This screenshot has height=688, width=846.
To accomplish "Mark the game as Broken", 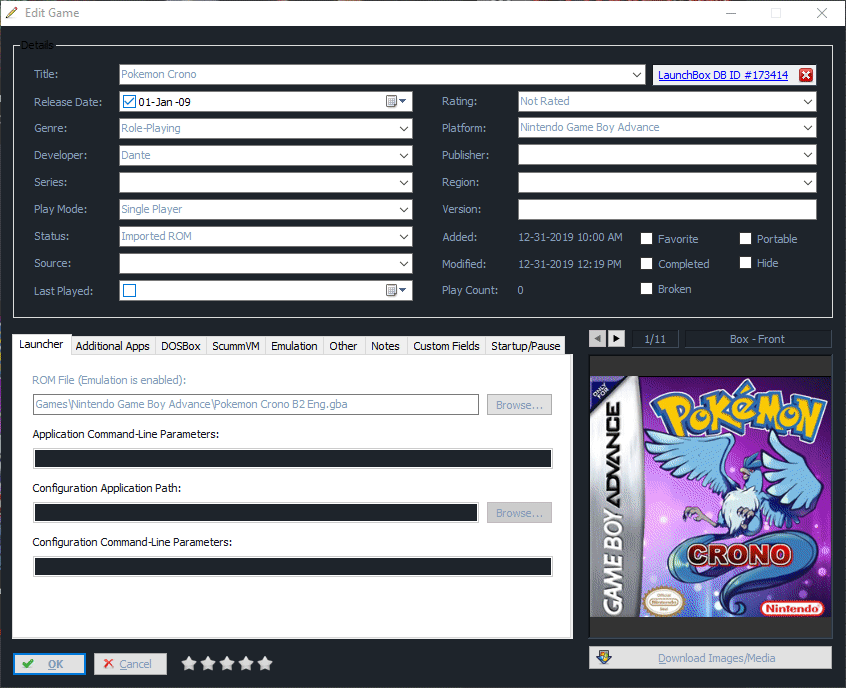I will pyautogui.click(x=647, y=289).
